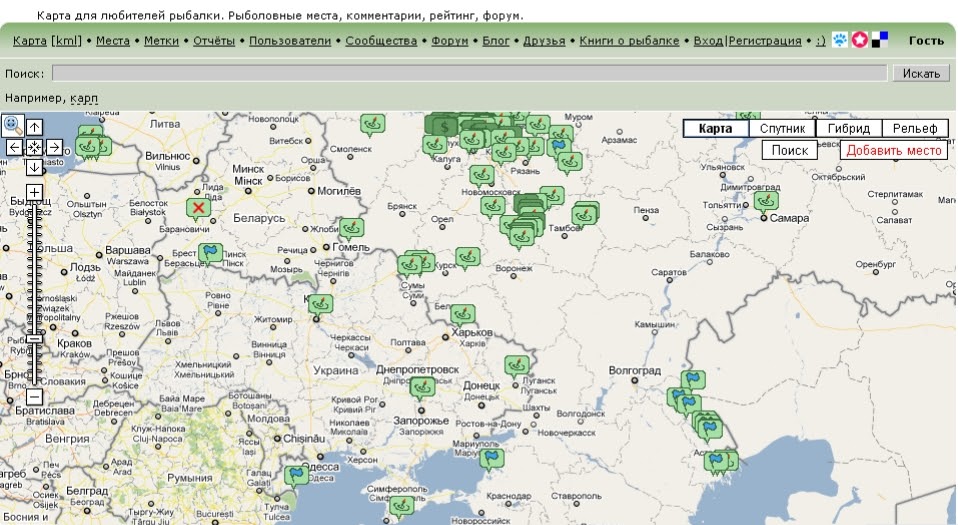Click the pan right arrow on map
This screenshot has width=958, height=525.
tap(54, 147)
